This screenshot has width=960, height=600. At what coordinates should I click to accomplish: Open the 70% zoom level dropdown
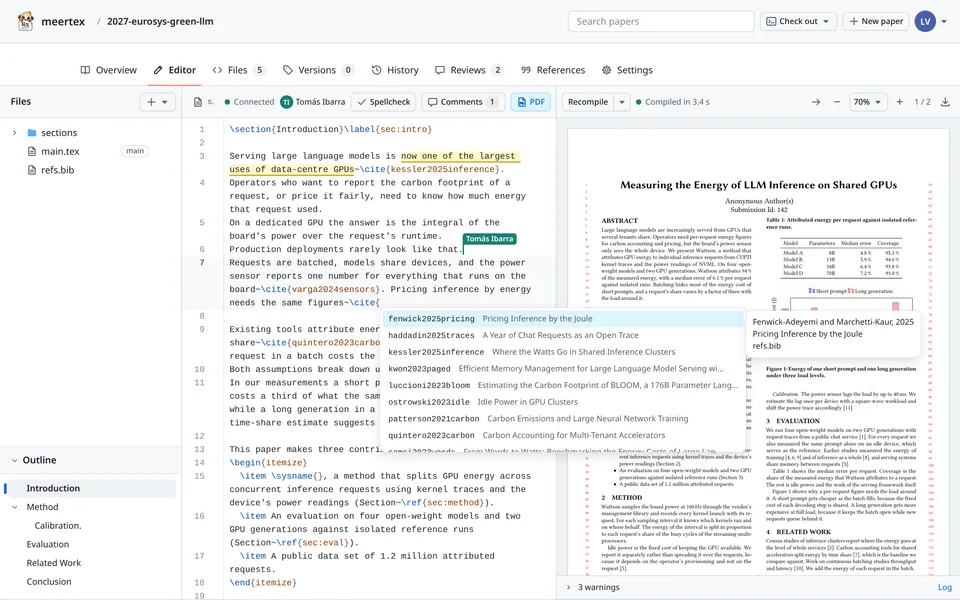coord(868,102)
